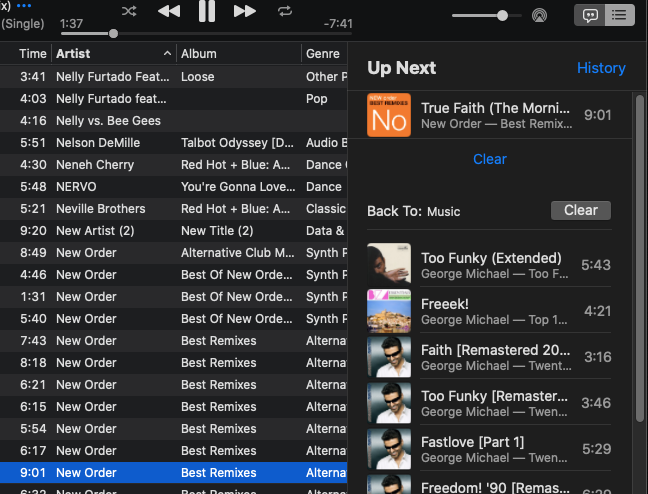Open the three-dot more options menu
This screenshot has height=494, width=648.
pos(24,6)
